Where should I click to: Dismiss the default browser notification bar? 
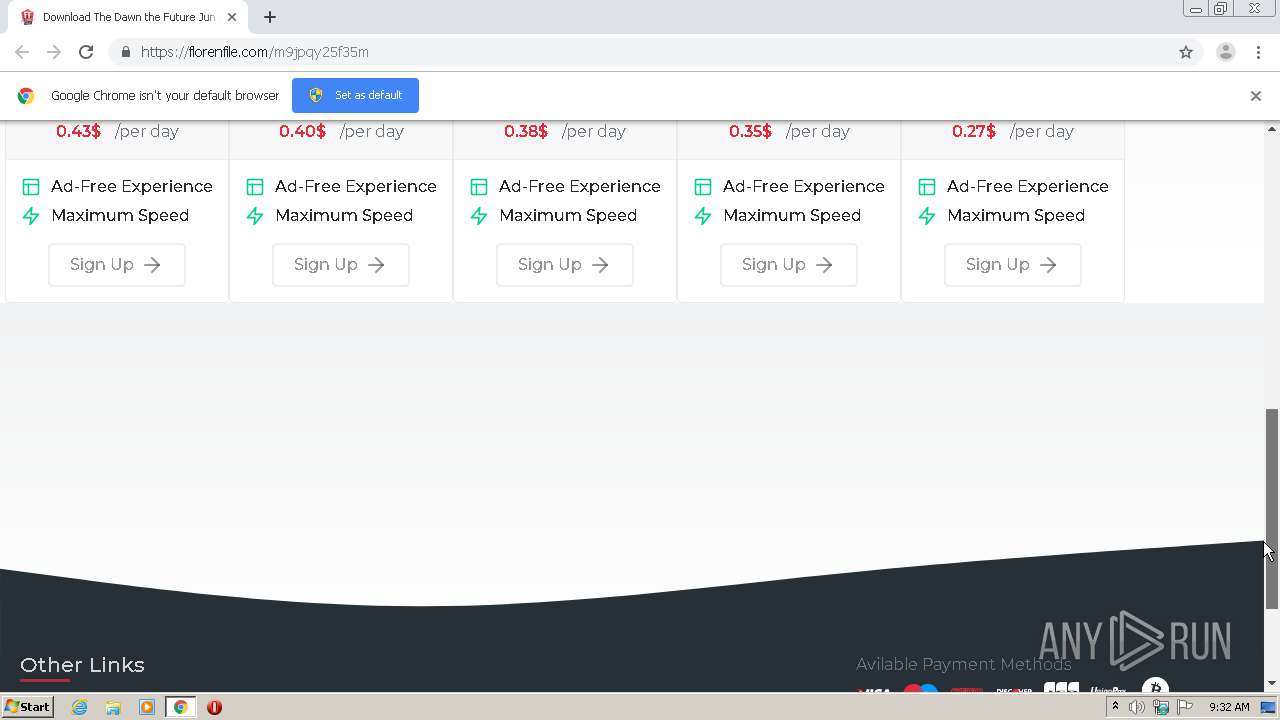pos(1255,96)
